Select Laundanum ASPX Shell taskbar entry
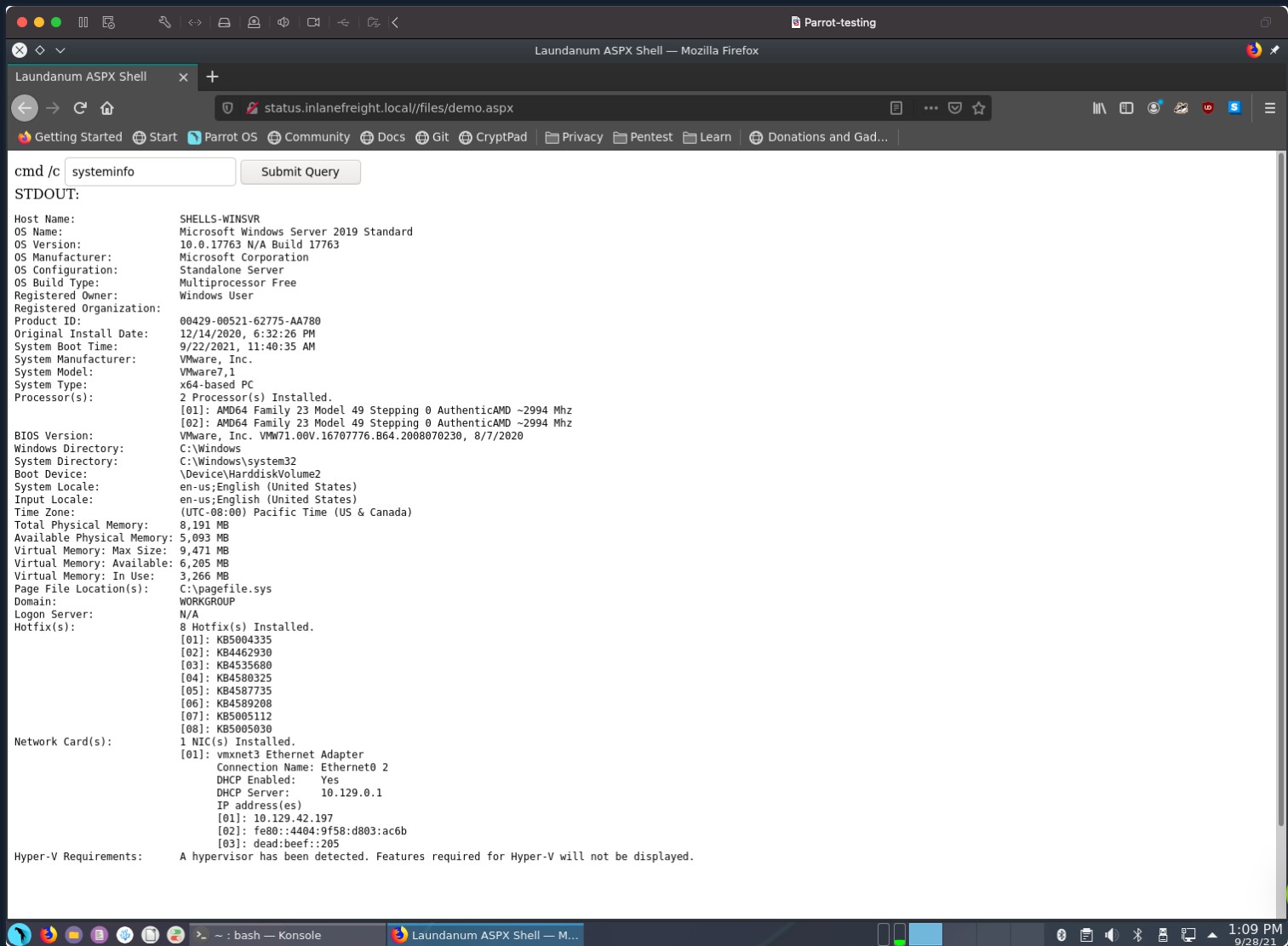Viewport: 1288px width, 946px height. 485,935
